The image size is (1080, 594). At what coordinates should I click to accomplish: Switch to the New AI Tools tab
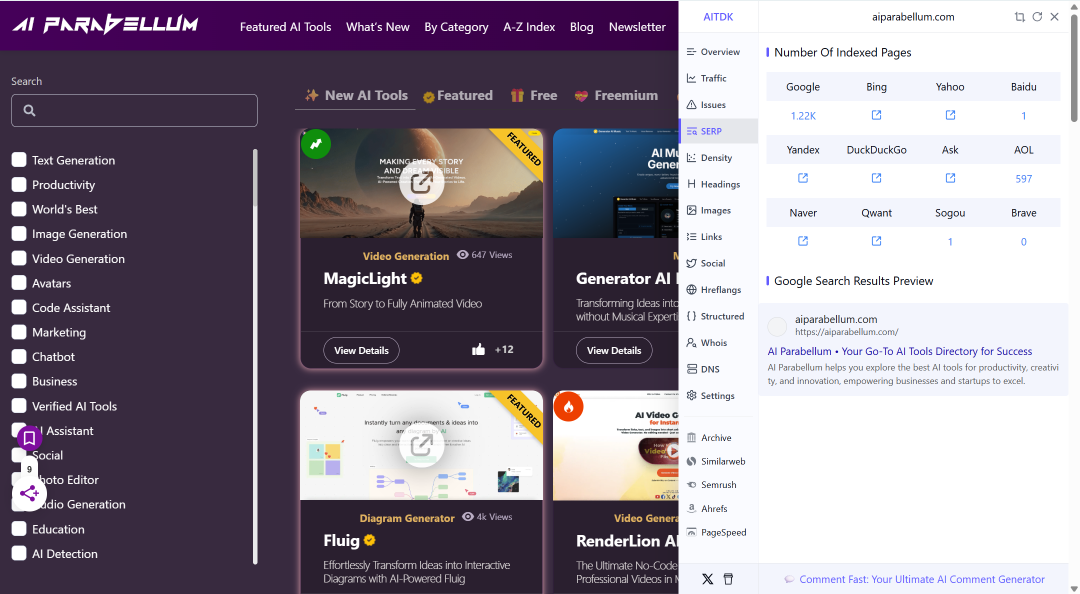356,95
